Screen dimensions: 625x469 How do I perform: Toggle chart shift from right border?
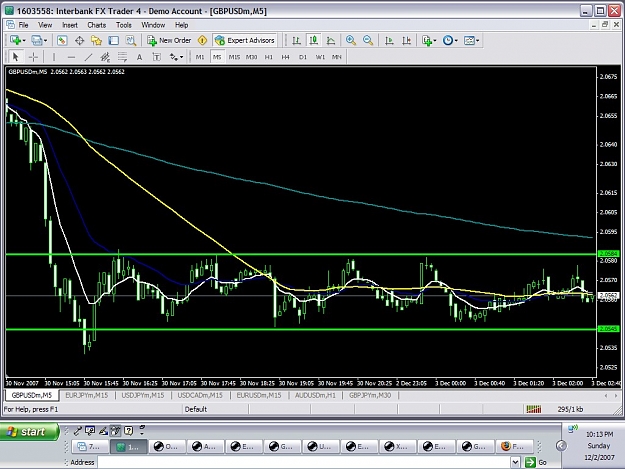click(x=406, y=40)
